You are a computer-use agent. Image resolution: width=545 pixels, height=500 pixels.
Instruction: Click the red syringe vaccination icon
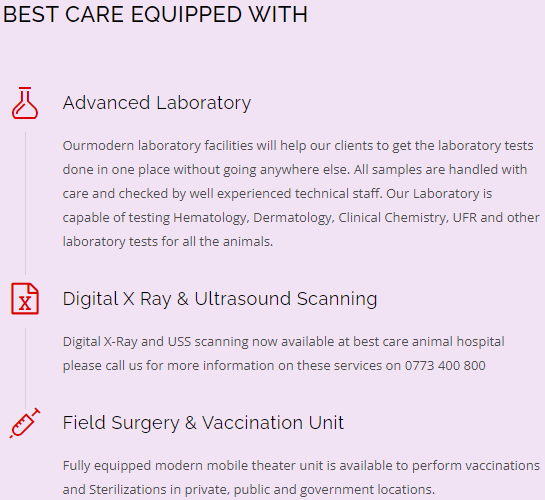click(25, 423)
